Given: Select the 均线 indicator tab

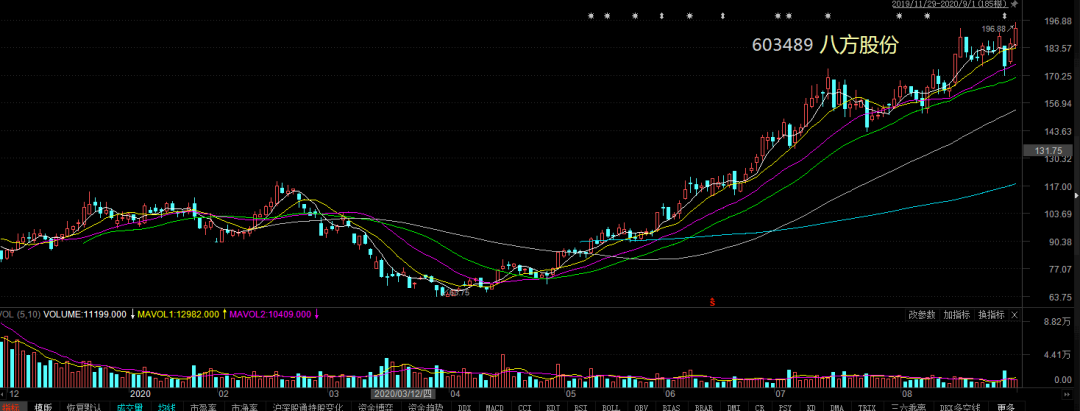Looking at the screenshot, I should point(166,407).
